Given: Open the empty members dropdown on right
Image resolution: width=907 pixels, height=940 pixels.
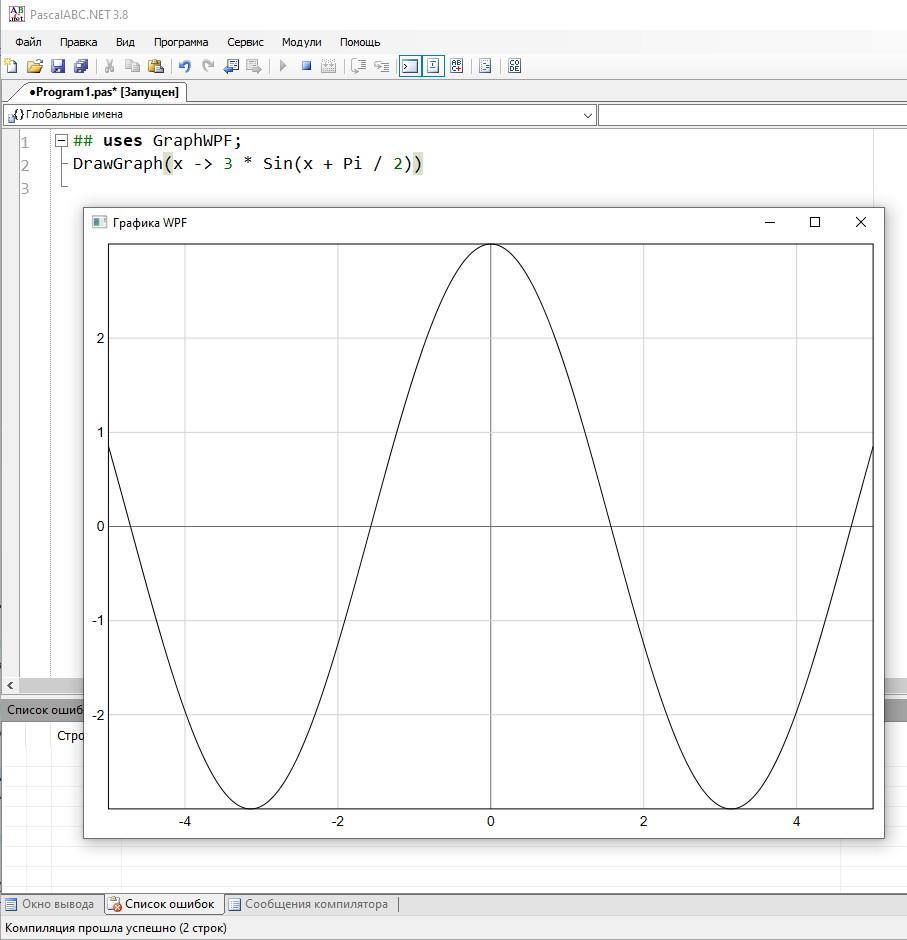Looking at the screenshot, I should coord(750,115).
